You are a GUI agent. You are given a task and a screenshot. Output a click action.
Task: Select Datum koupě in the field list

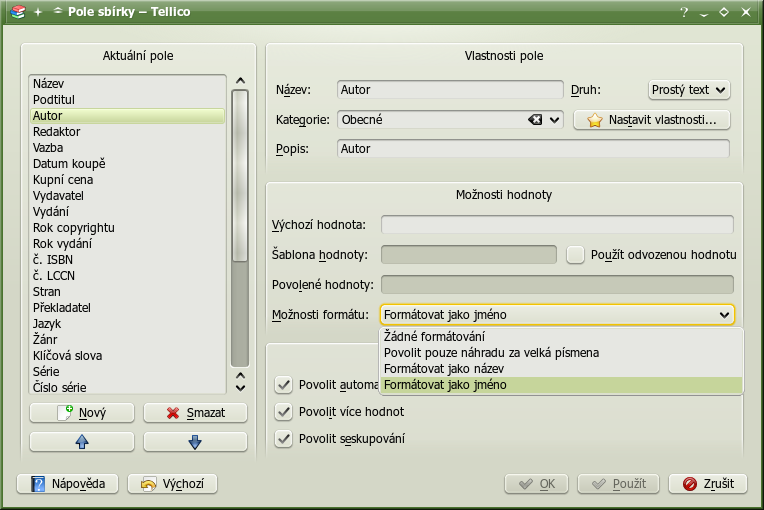click(x=127, y=164)
